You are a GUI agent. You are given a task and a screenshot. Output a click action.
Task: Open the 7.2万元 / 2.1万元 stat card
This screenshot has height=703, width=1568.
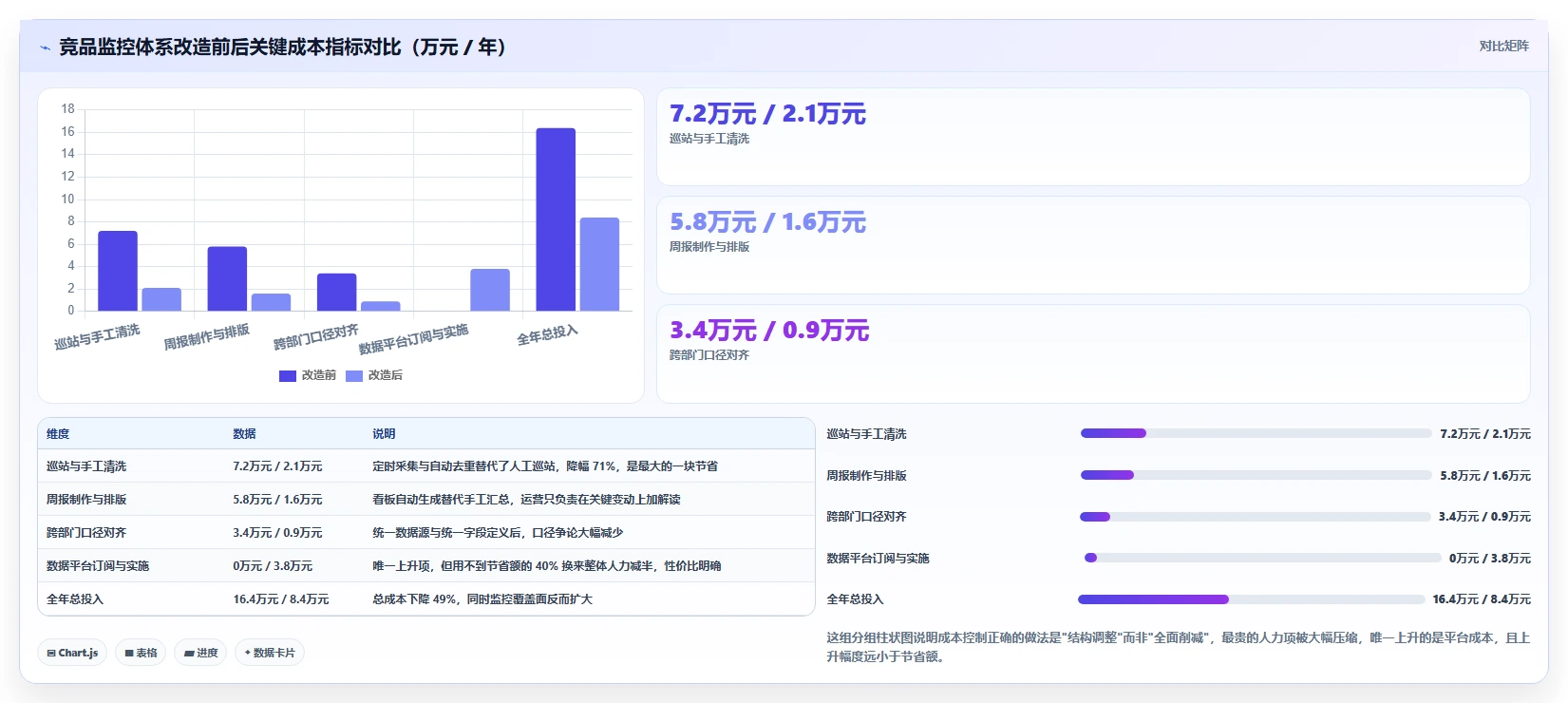pyautogui.click(x=1093, y=137)
